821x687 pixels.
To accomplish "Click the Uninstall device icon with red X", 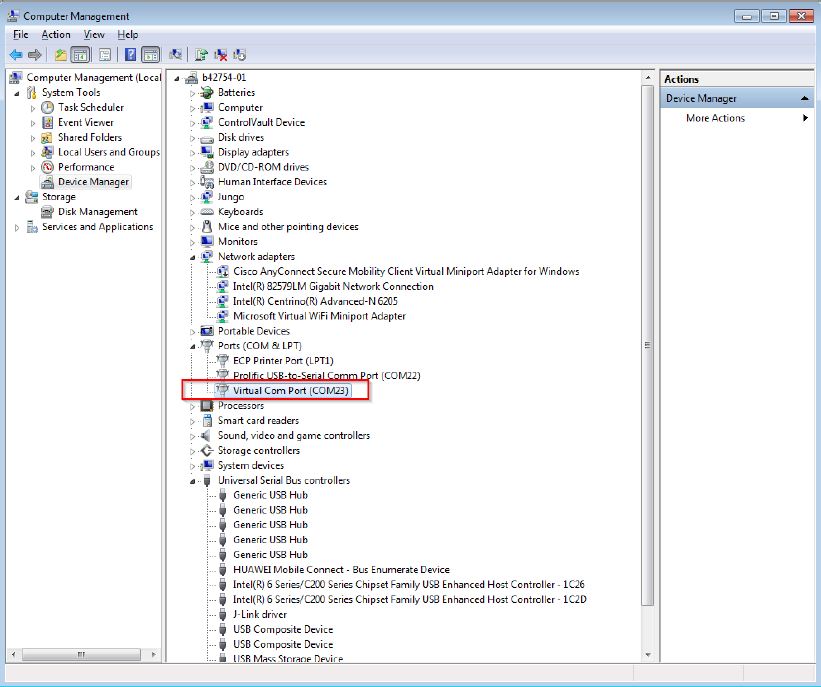I will click(x=221, y=54).
